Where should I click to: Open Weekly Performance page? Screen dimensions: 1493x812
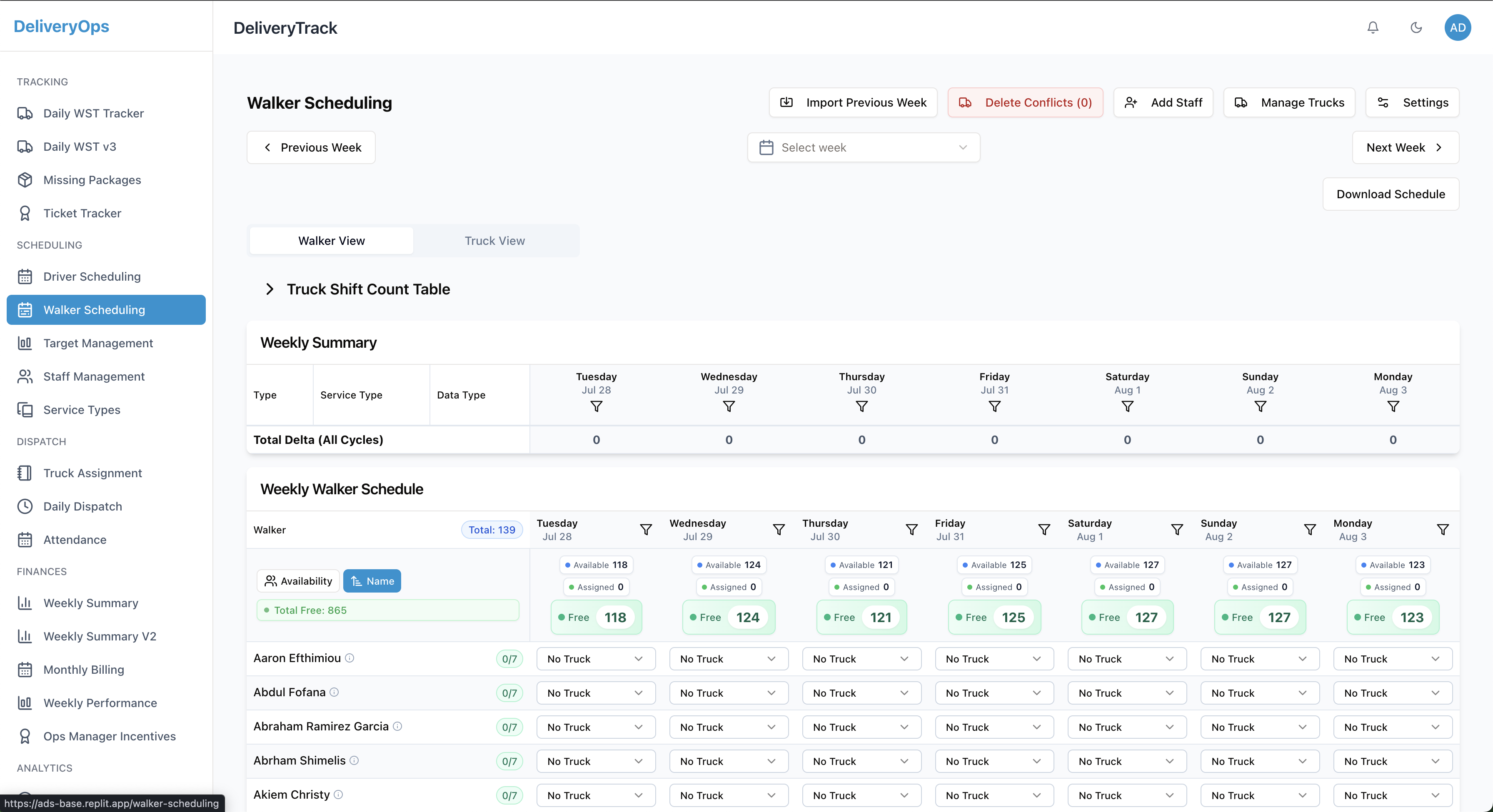[106, 703]
